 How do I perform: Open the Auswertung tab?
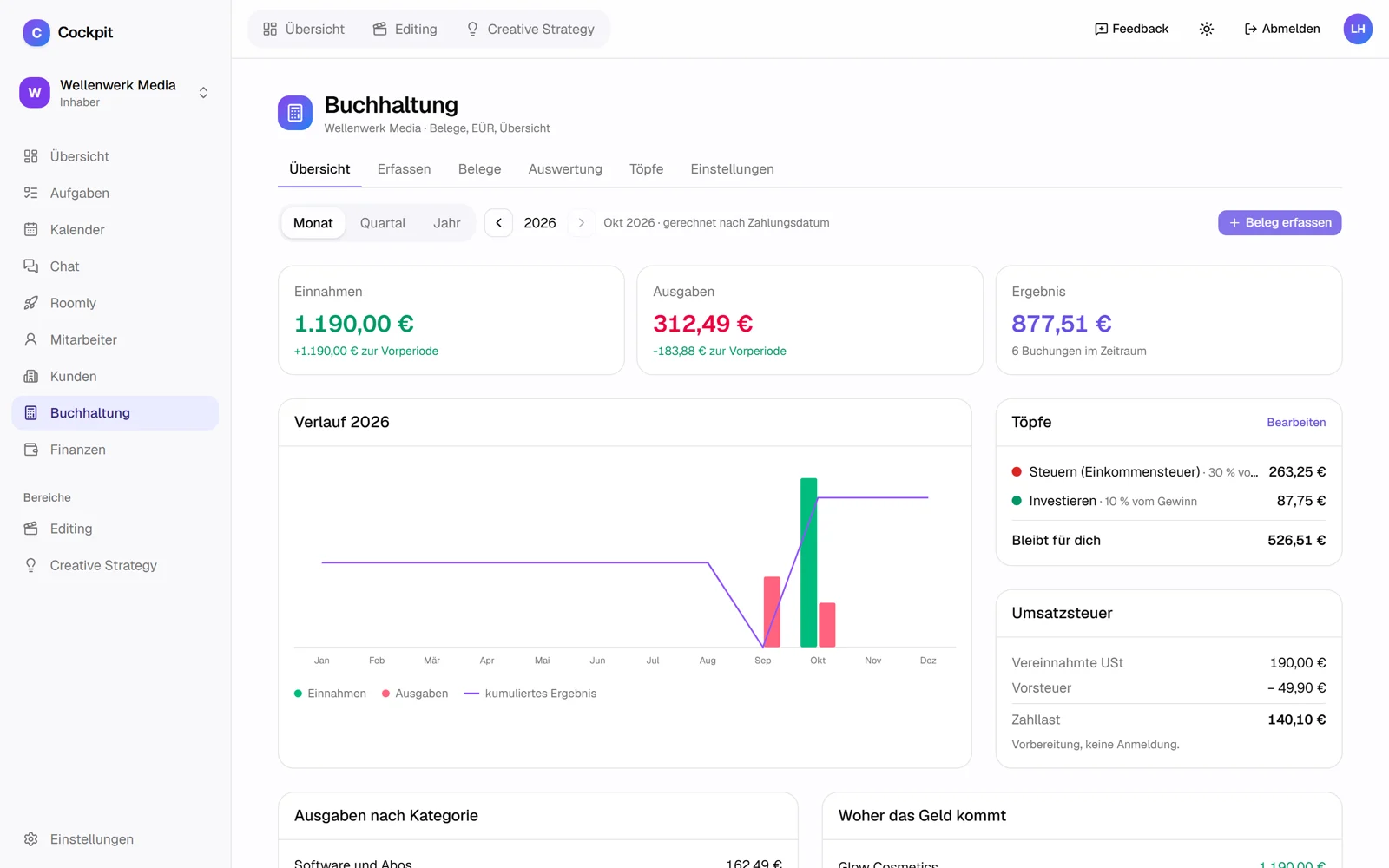click(x=565, y=169)
